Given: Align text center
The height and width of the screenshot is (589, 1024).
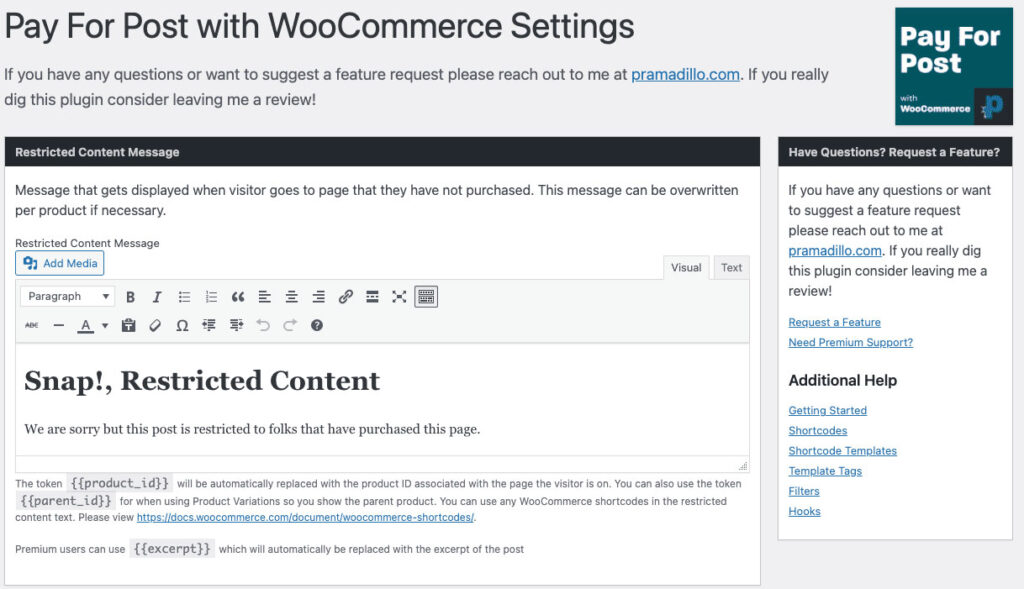Looking at the screenshot, I should (x=291, y=297).
